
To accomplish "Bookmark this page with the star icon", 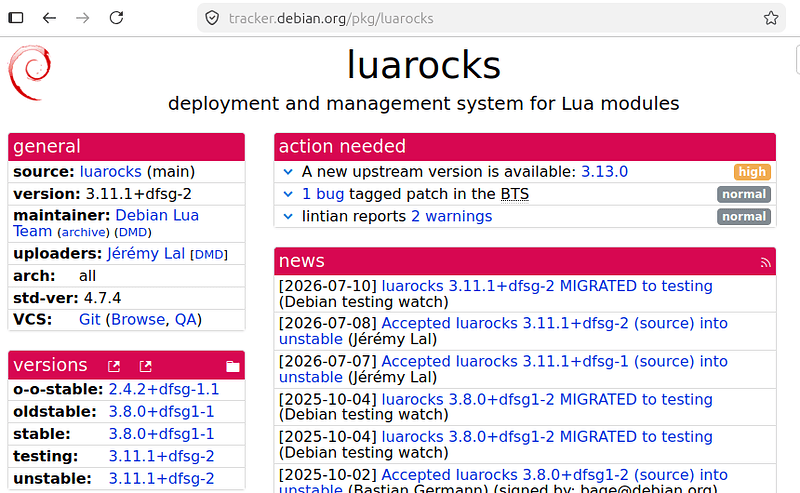I will [771, 18].
